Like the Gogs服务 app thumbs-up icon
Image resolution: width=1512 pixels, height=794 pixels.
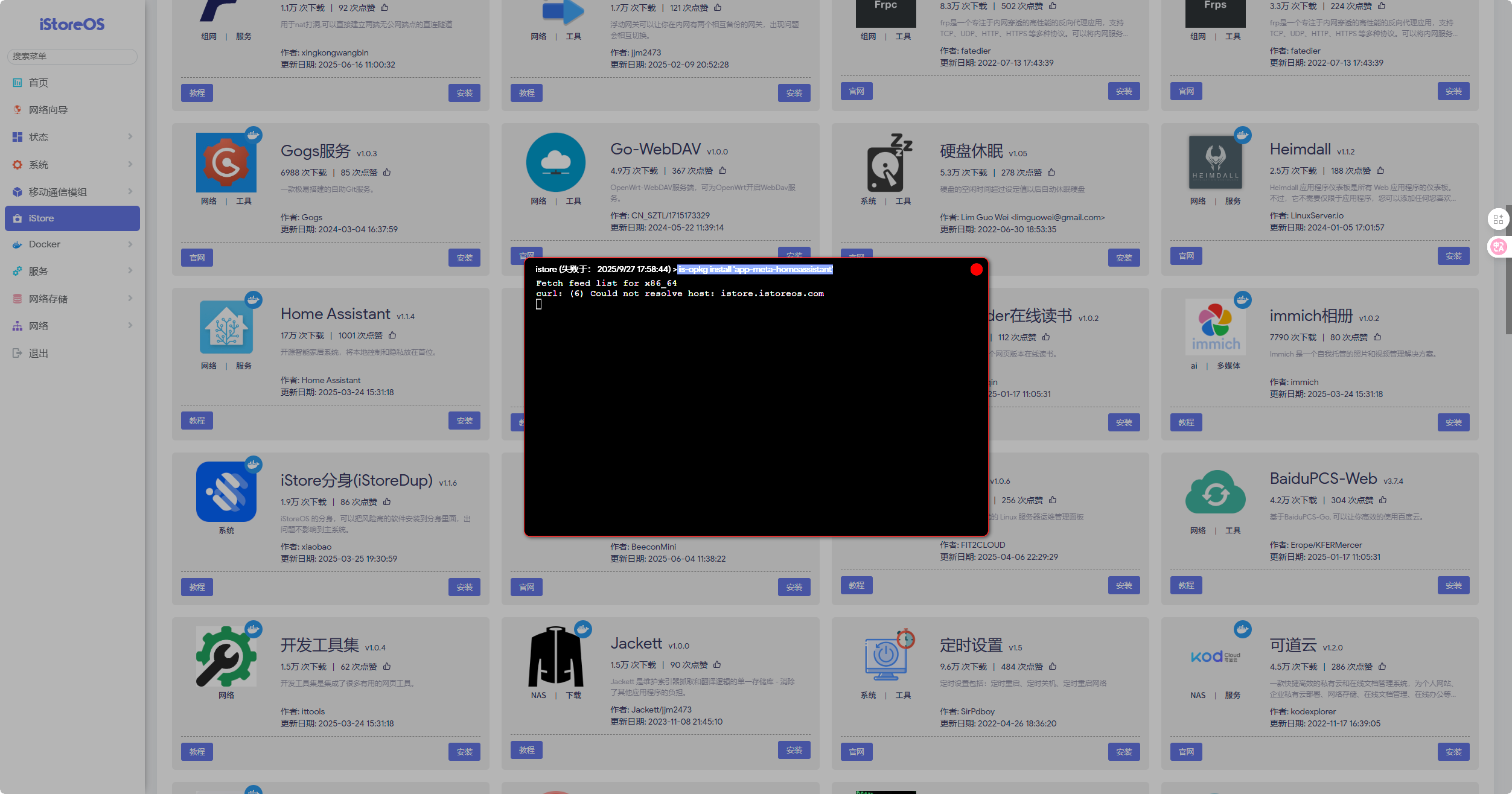(x=387, y=173)
